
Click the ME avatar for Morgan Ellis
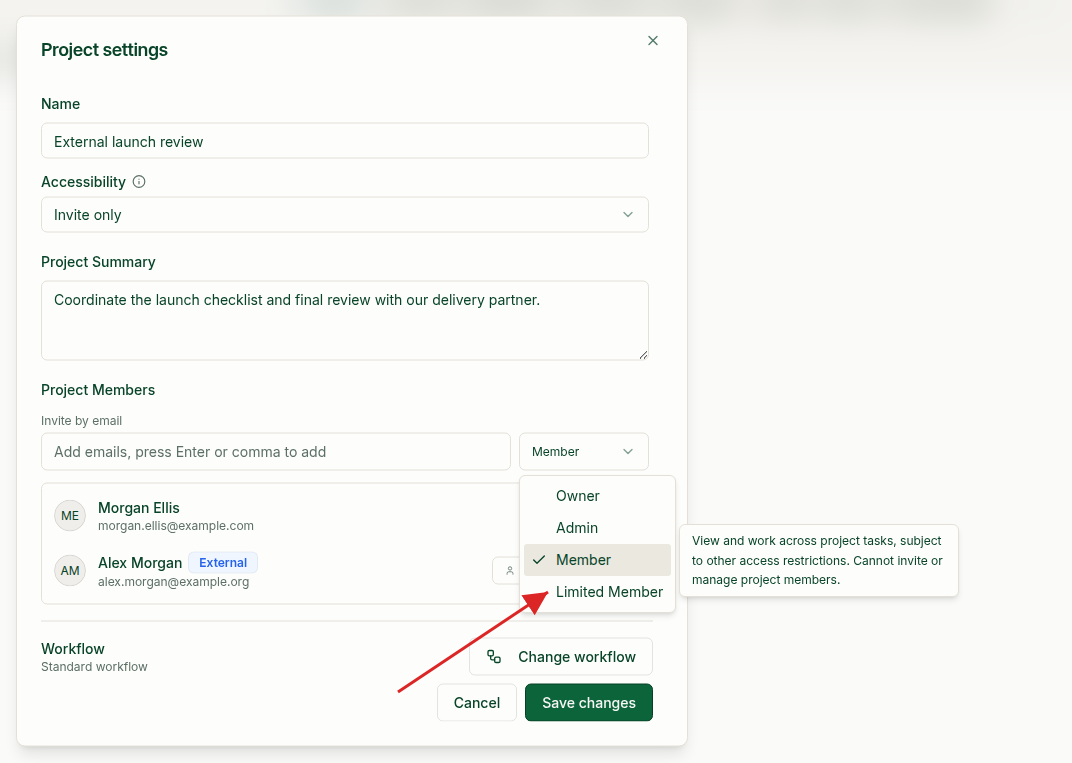(70, 516)
